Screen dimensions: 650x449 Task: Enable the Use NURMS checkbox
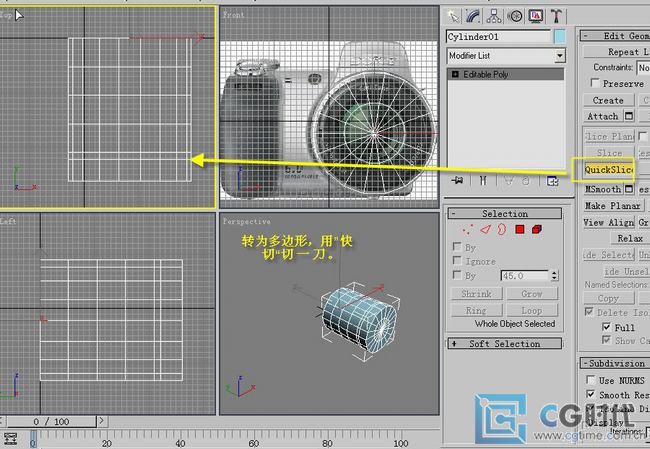[591, 380]
